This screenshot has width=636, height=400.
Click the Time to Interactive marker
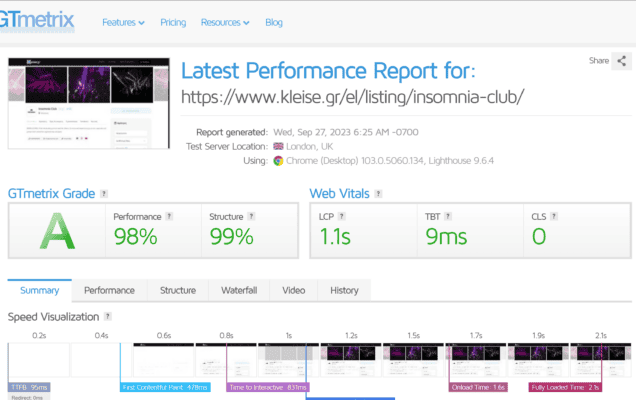coord(268,387)
